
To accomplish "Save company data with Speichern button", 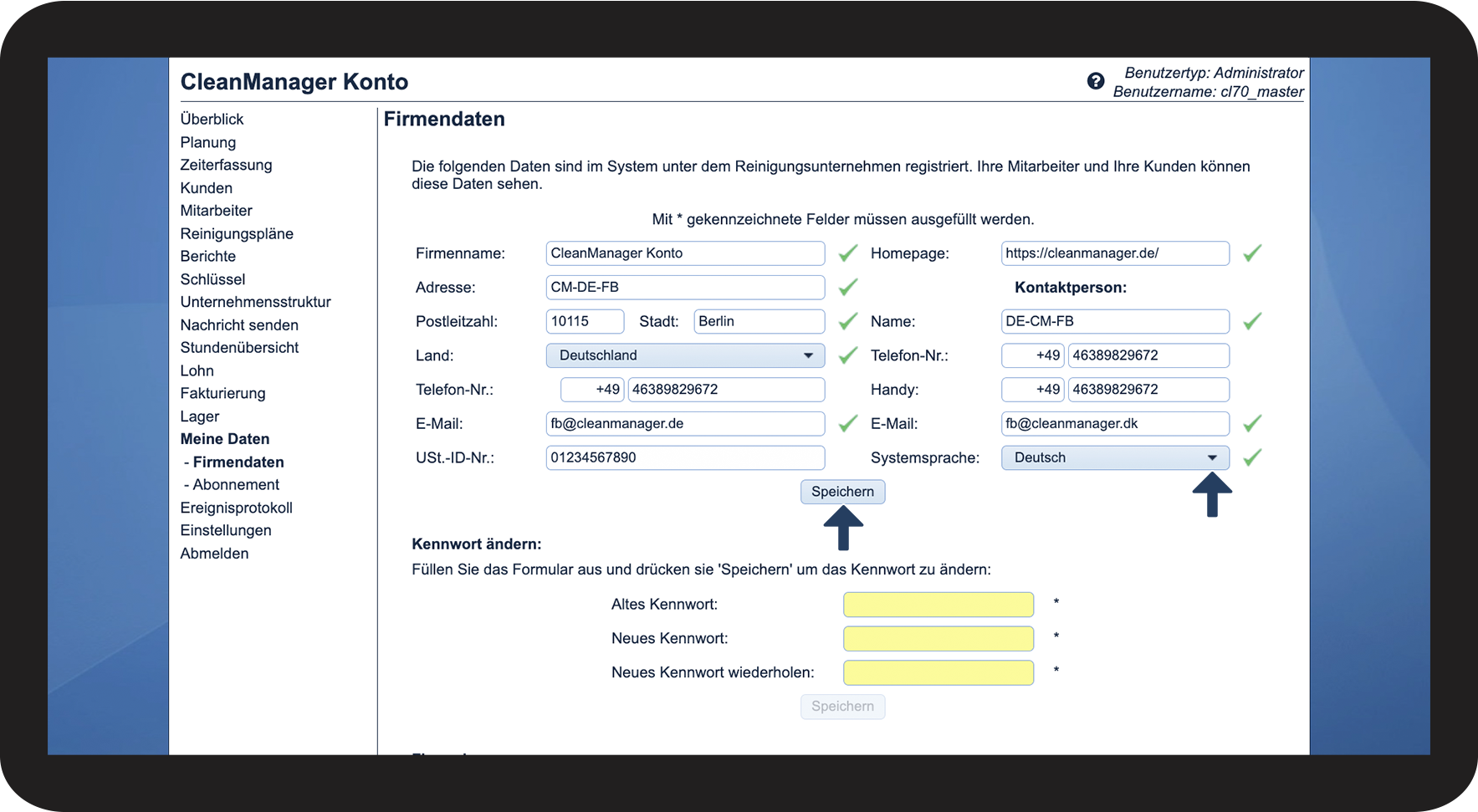I will [x=842, y=492].
